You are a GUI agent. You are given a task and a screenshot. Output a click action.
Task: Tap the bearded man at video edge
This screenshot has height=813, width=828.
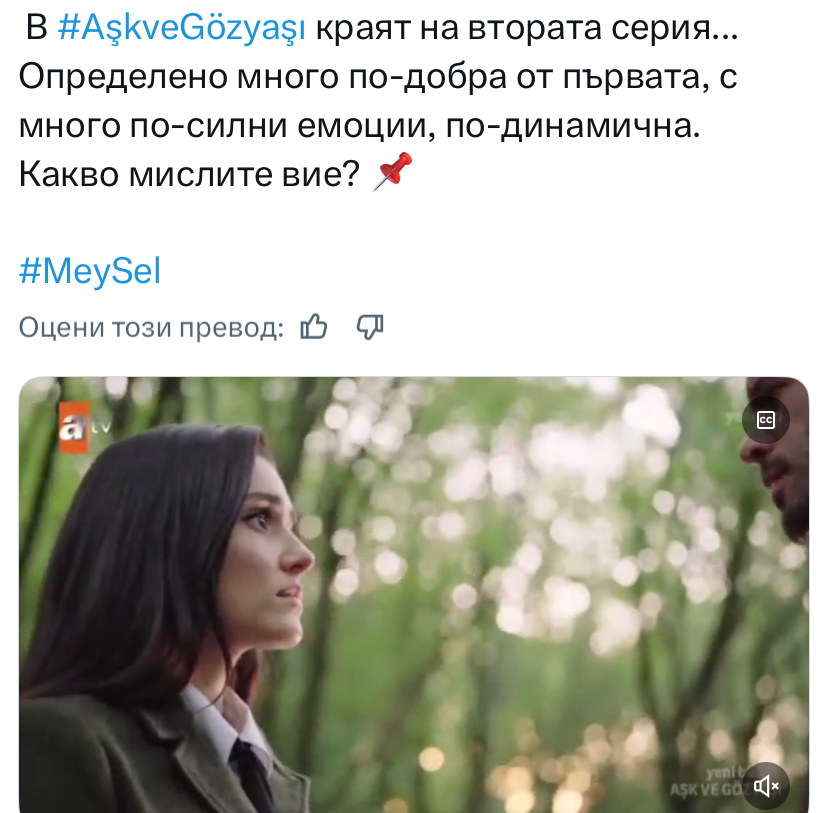777,465
